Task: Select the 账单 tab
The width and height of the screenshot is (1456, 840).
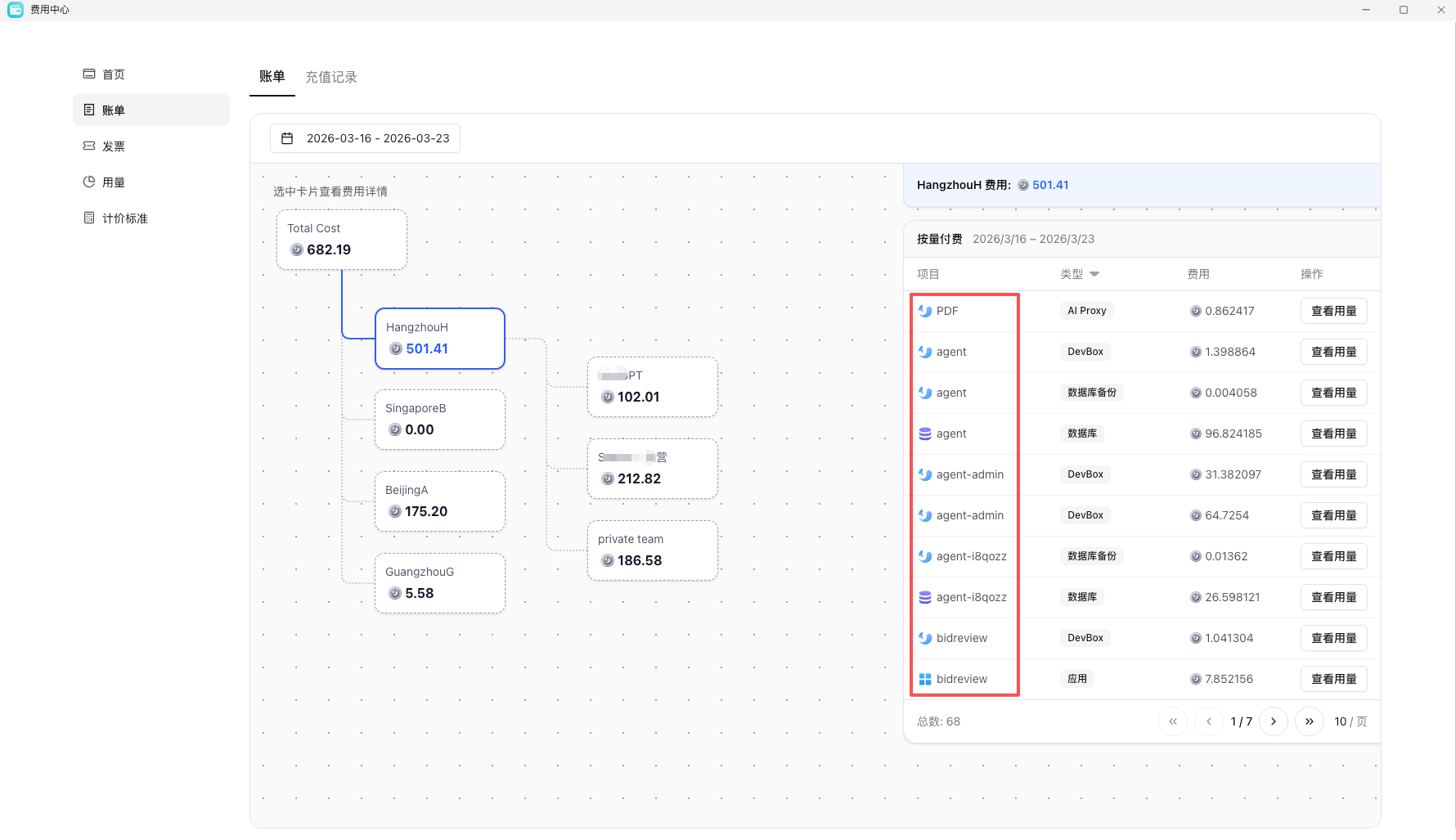Action: click(272, 77)
